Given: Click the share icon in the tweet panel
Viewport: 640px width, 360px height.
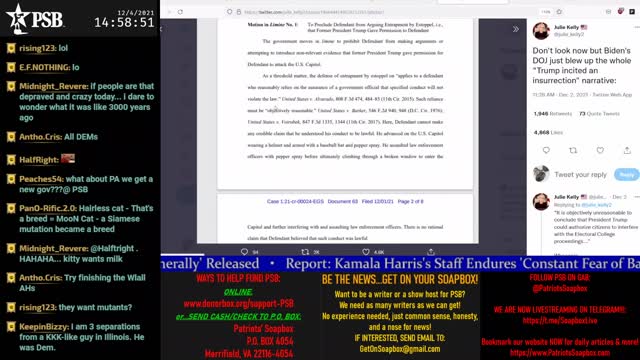Looking at the screenshot, I should pos(627,150).
